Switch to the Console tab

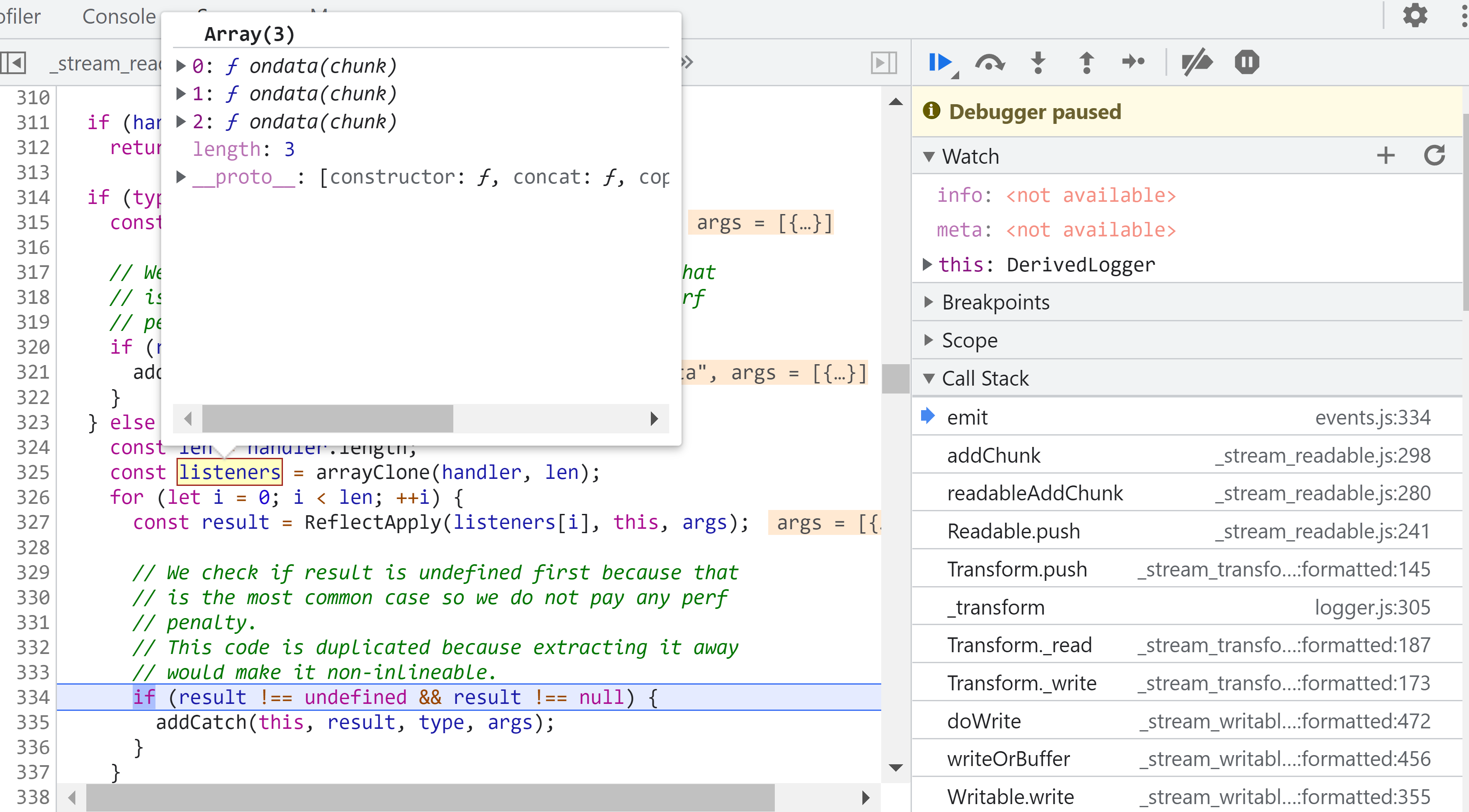119,17
